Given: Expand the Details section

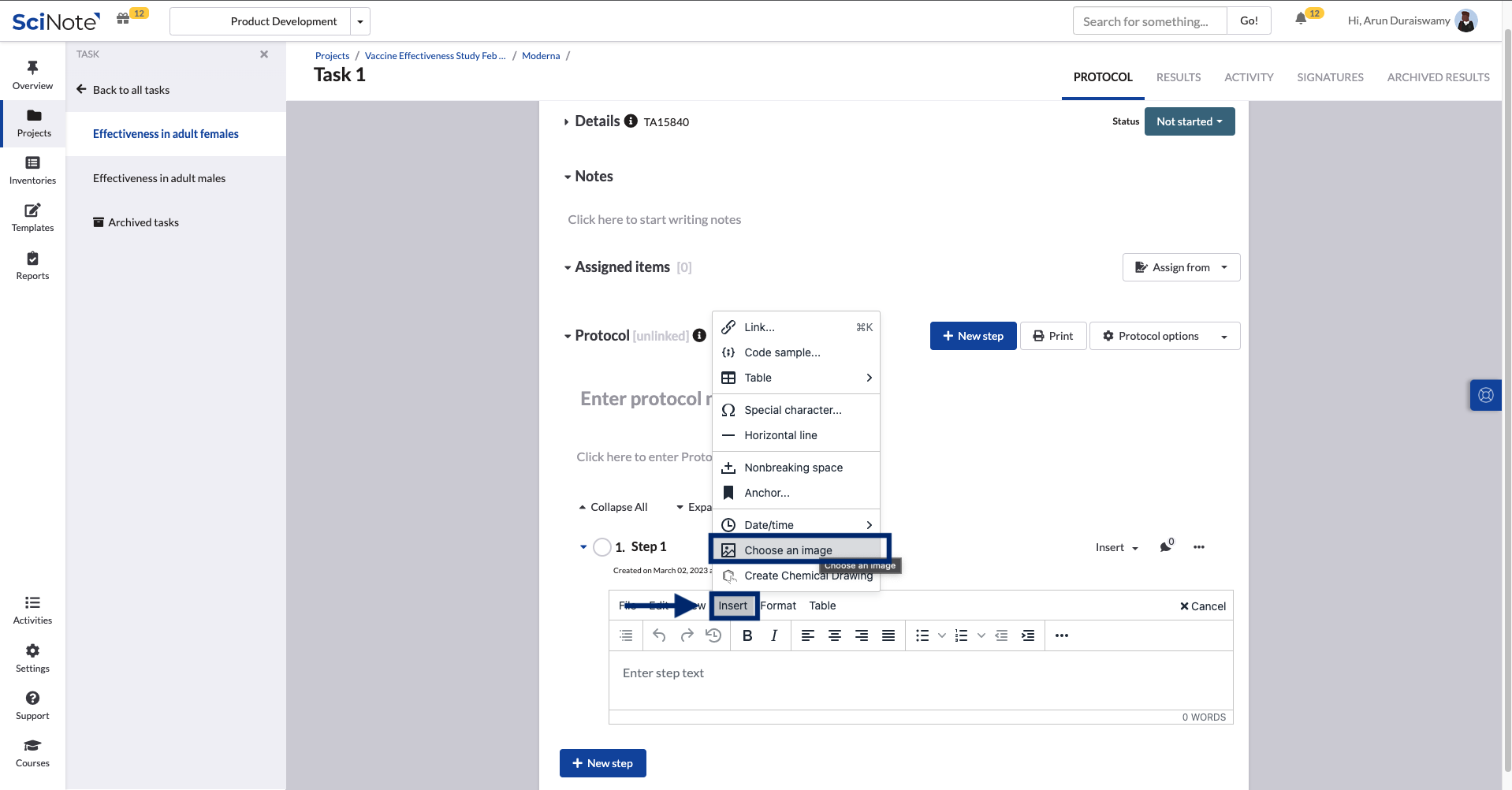Looking at the screenshot, I should pyautogui.click(x=566, y=122).
